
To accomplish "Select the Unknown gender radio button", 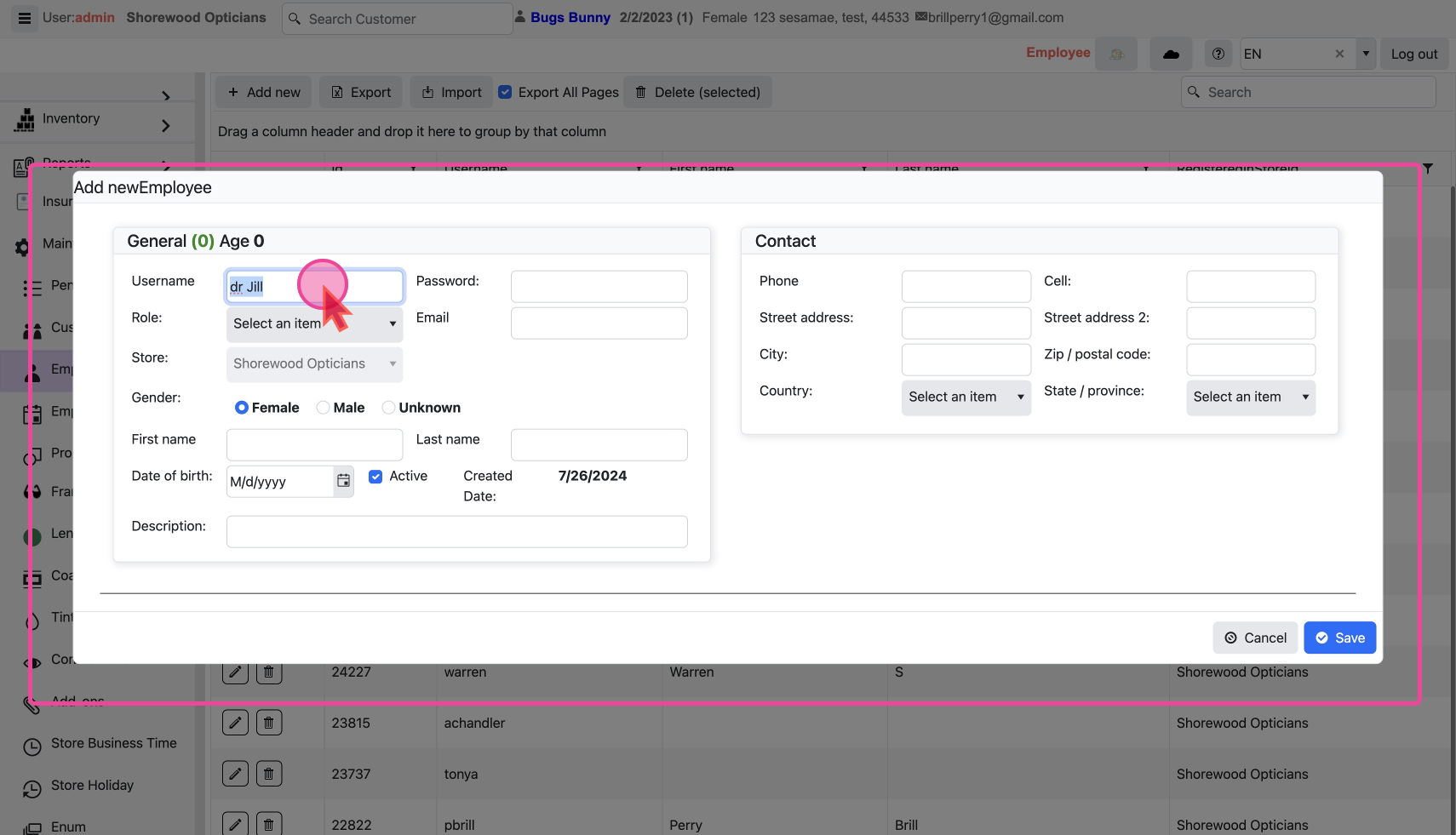I will click(389, 408).
